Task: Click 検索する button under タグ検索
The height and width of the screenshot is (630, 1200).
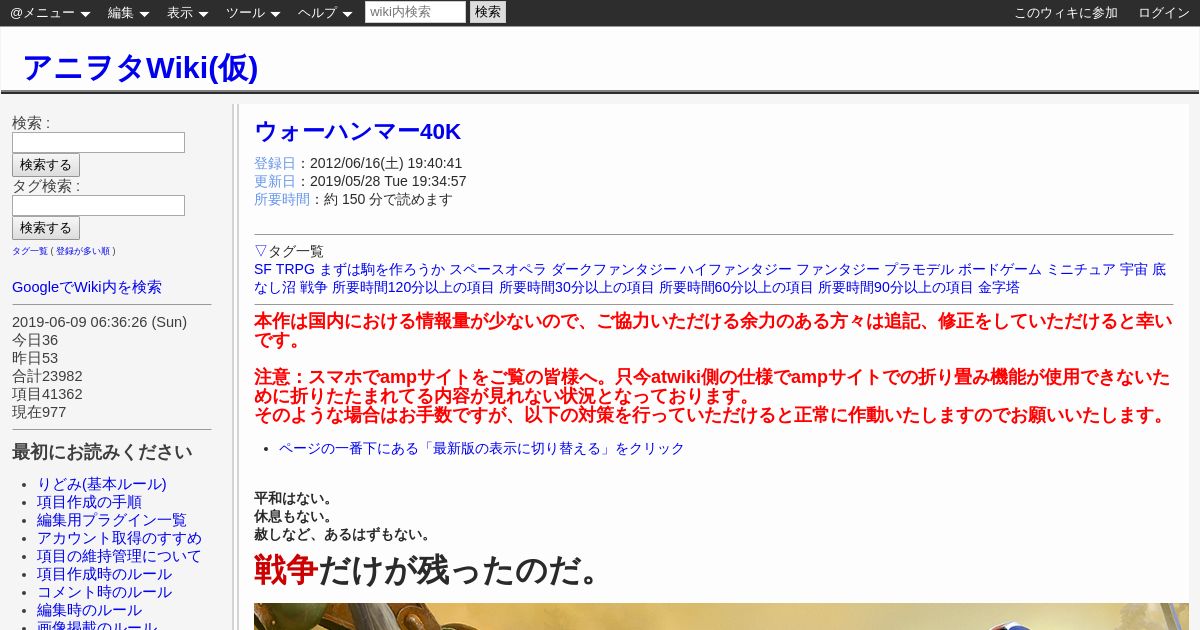Action: tap(46, 228)
